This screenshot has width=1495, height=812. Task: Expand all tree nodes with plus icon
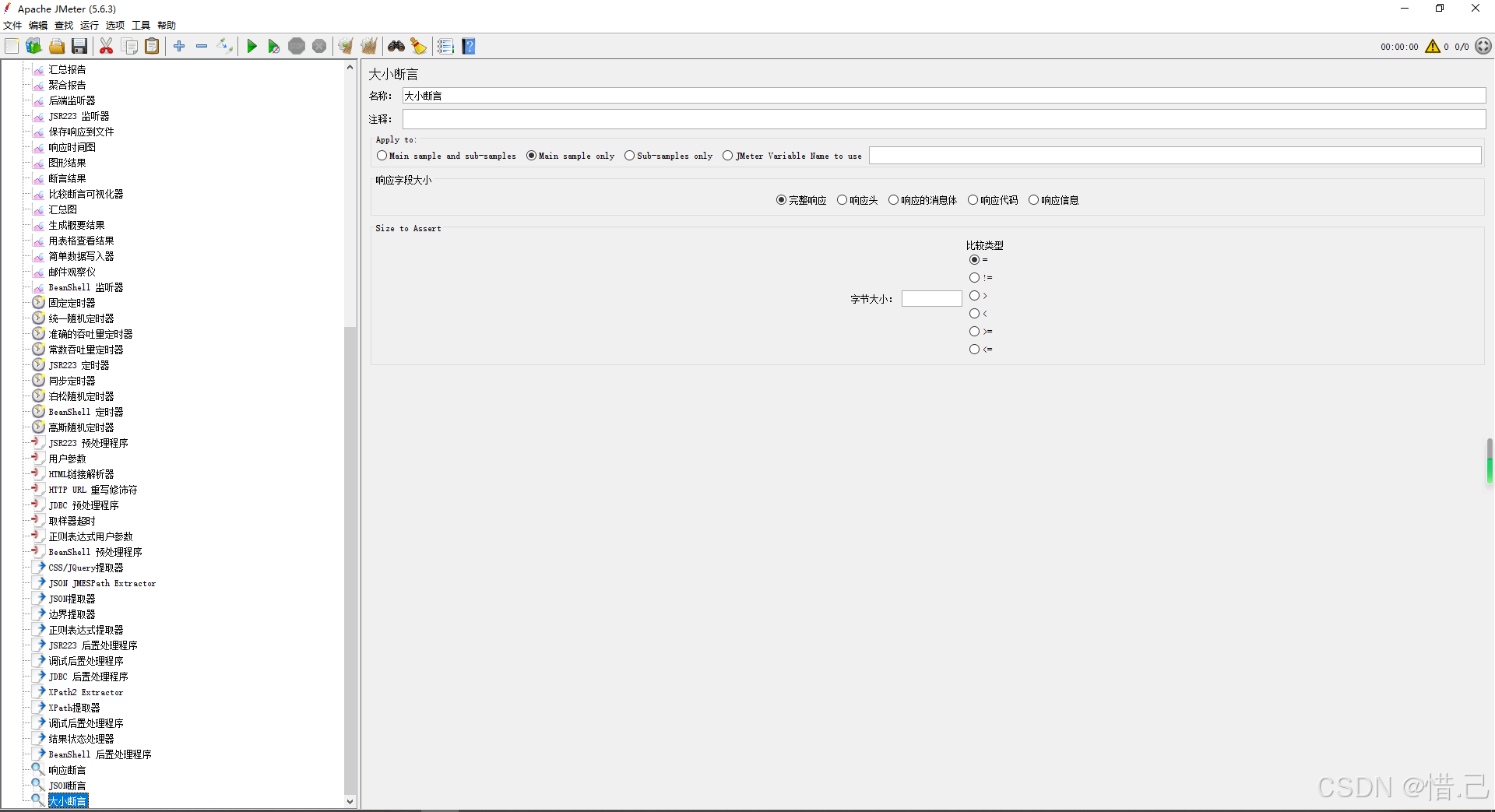click(x=179, y=47)
